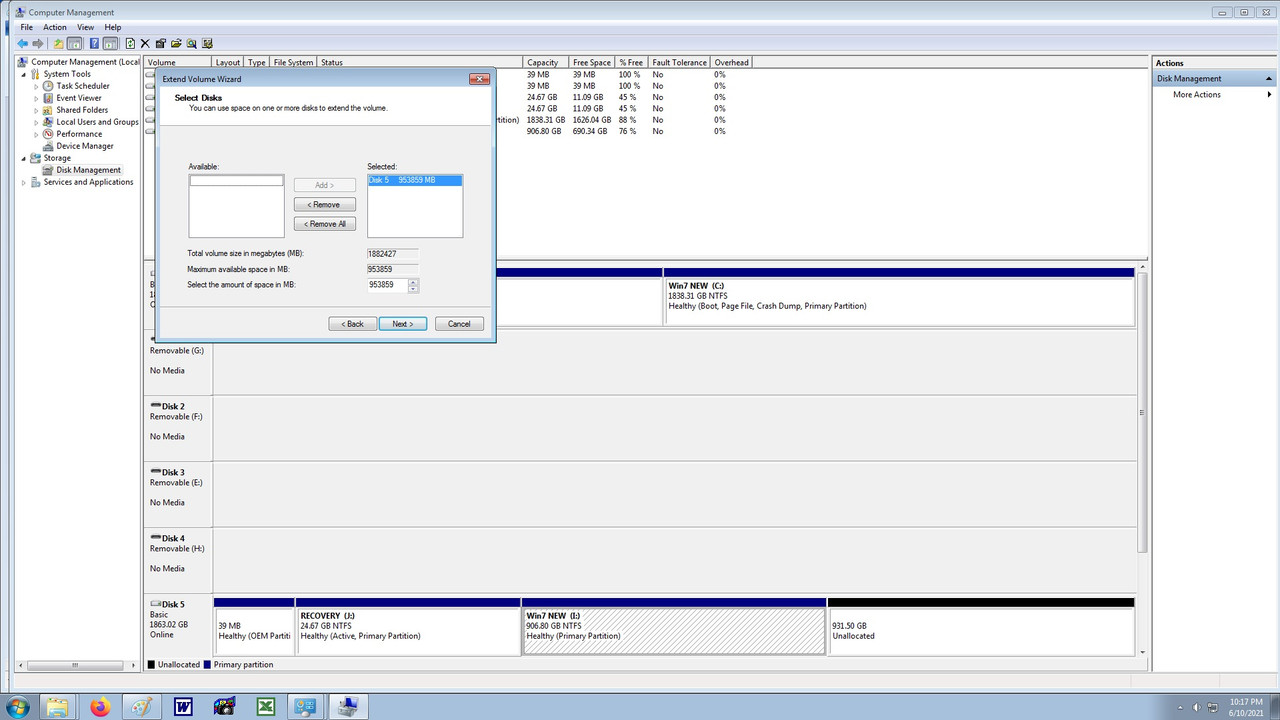Toggle the Show/Hide Action Pane icon
Screen dimensions: 1280x720
coord(110,43)
